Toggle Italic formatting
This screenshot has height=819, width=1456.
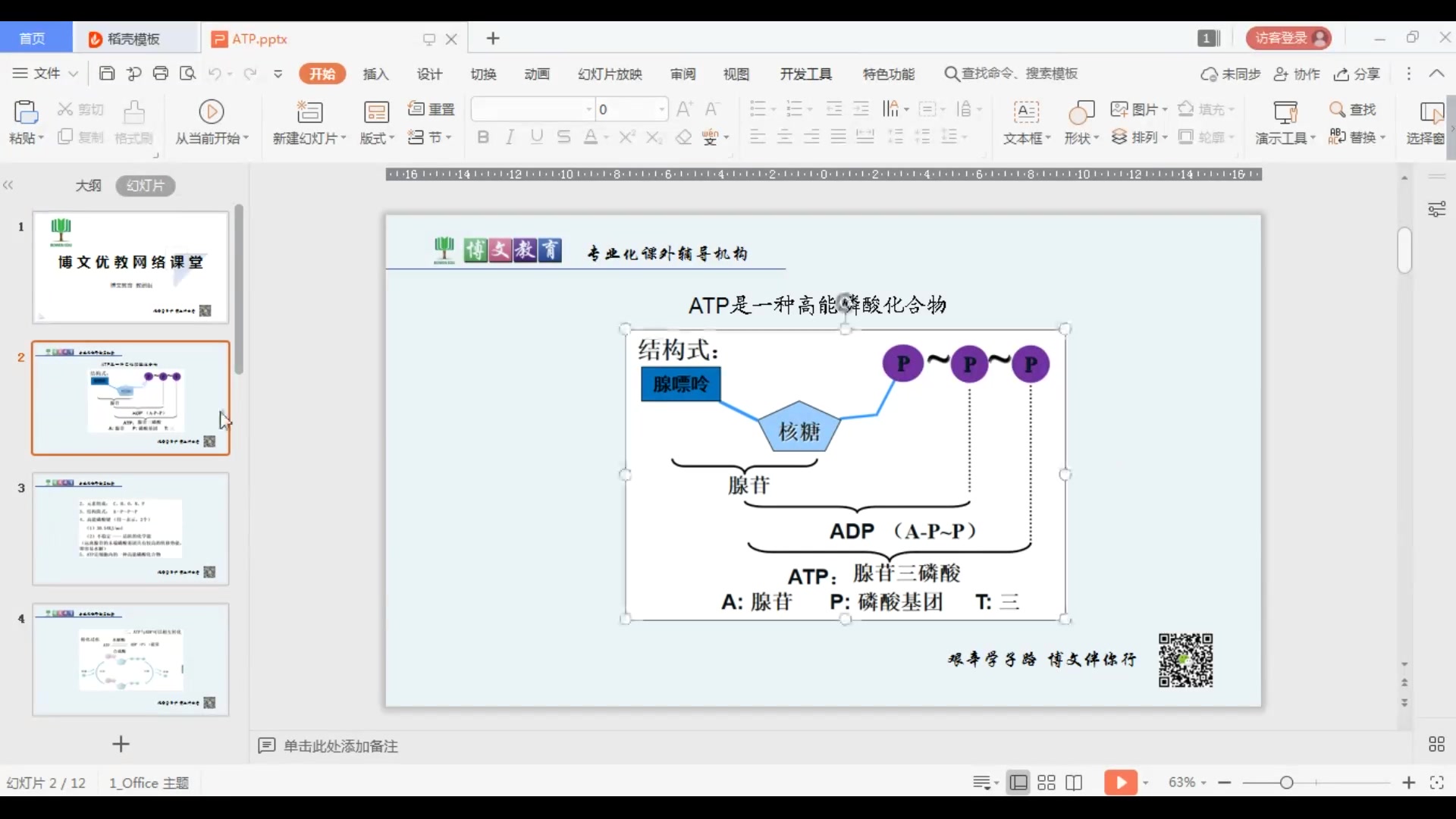point(510,137)
